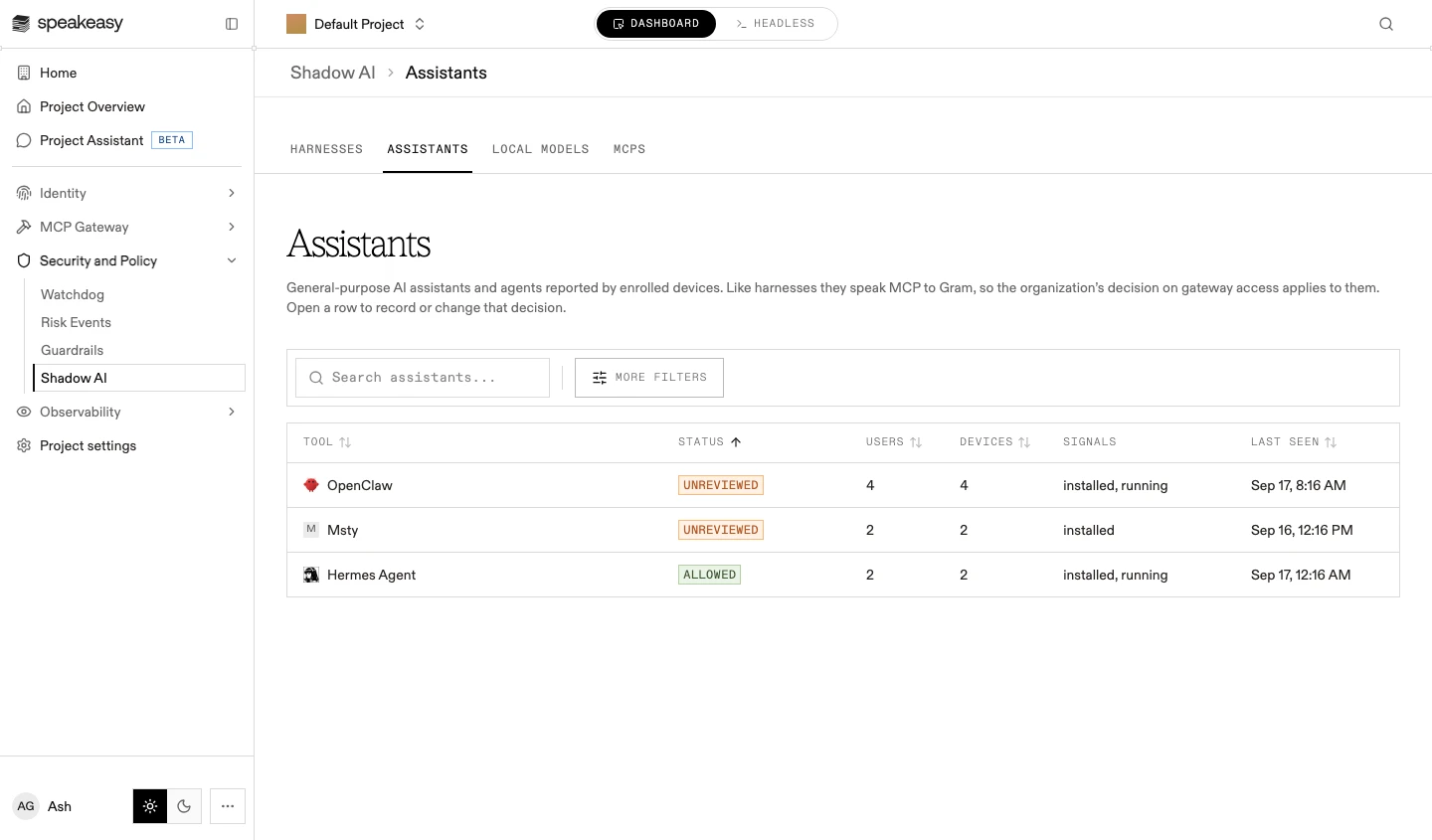Click the MCP Gateway wrench icon
Screen dimensions: 1432x840
point(24,227)
